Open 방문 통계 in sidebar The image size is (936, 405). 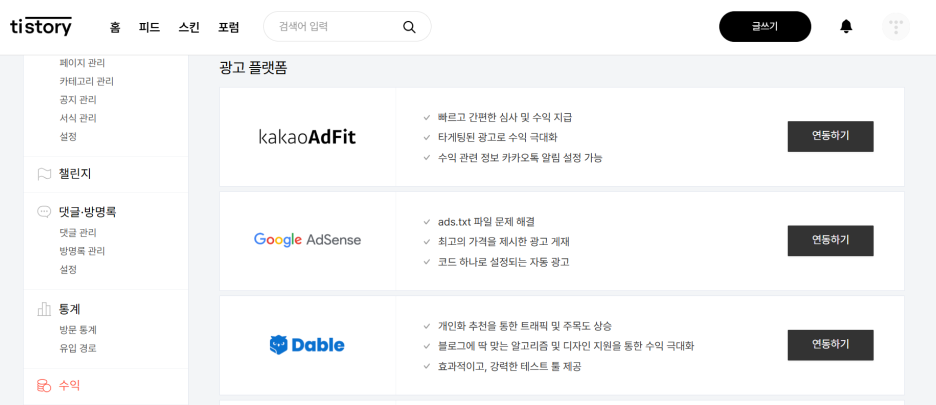pos(78,330)
